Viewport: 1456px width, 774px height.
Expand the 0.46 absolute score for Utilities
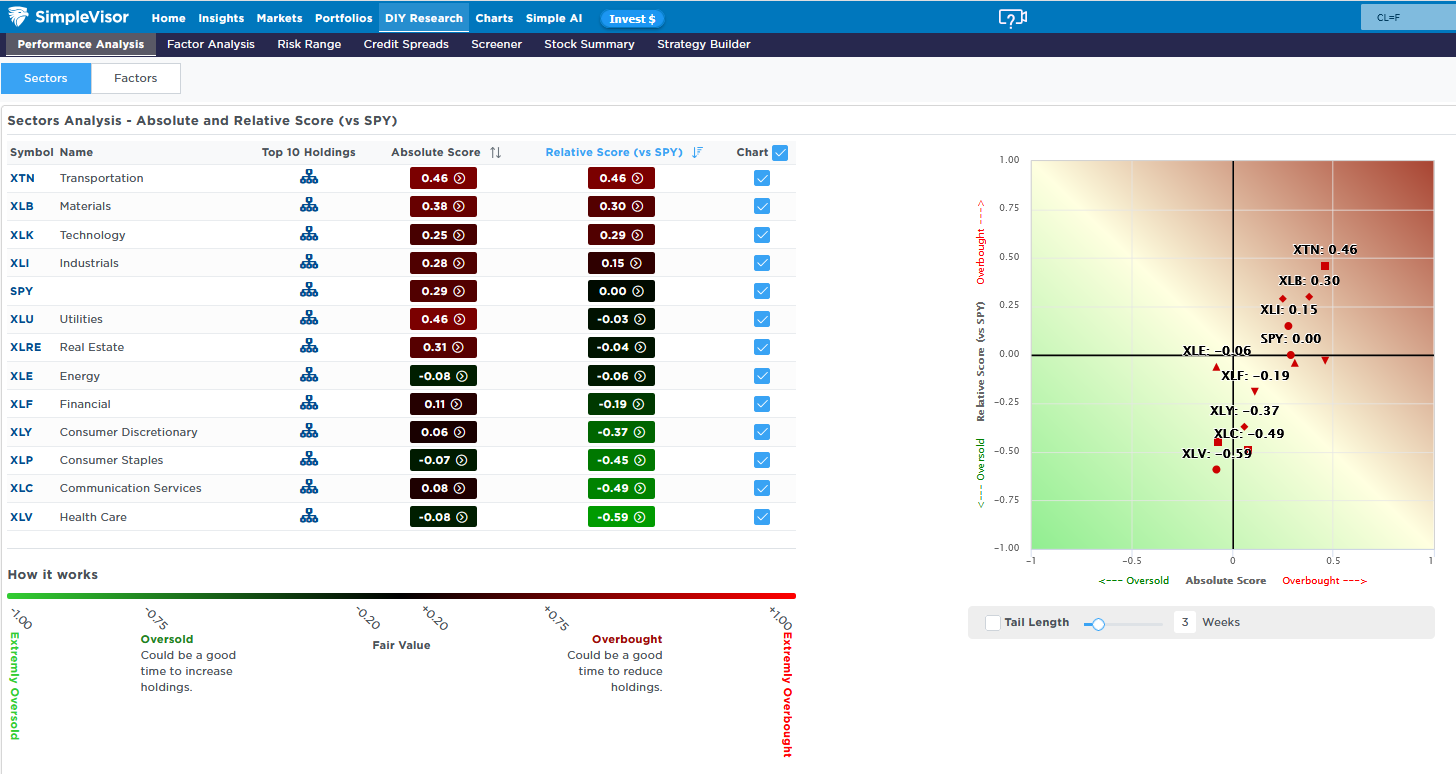coord(443,319)
